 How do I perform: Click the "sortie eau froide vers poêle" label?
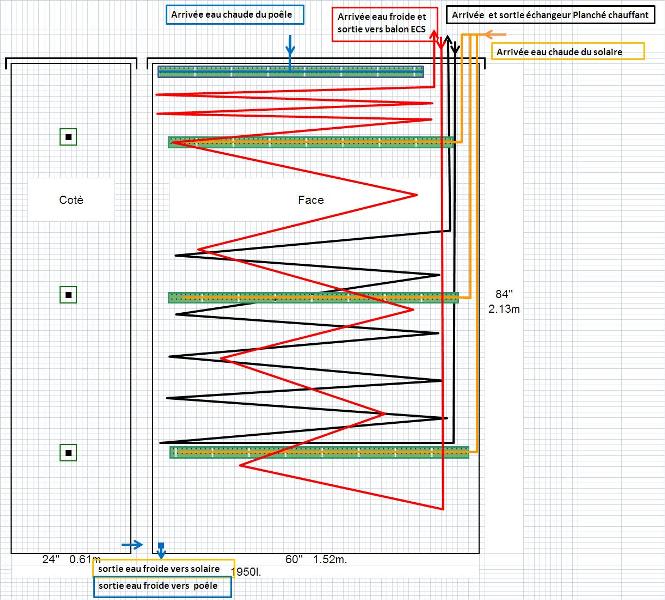(162, 587)
